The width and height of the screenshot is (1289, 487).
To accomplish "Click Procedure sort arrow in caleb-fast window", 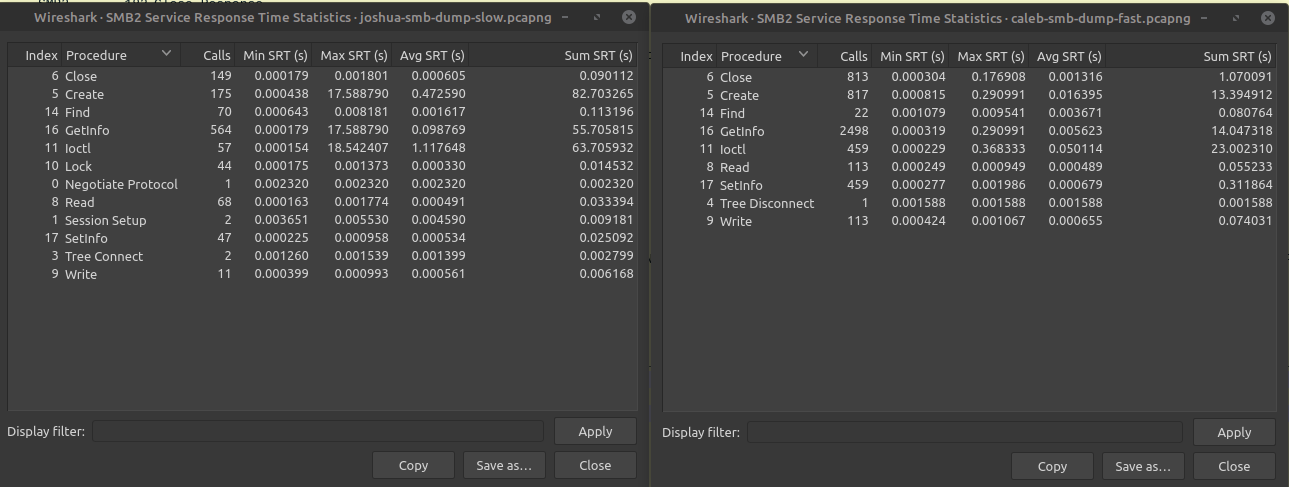I will pos(802,56).
